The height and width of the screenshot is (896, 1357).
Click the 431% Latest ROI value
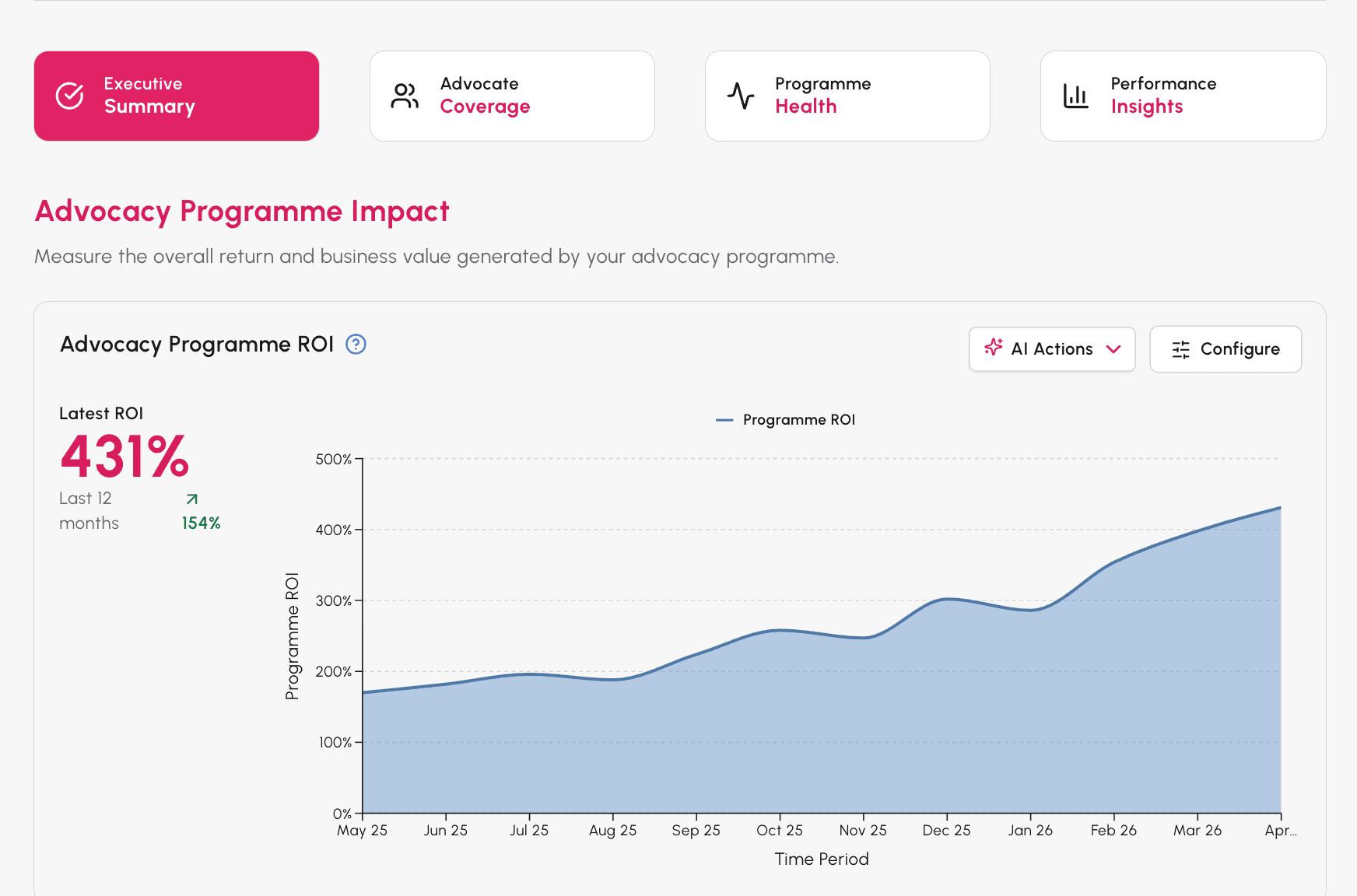(124, 456)
